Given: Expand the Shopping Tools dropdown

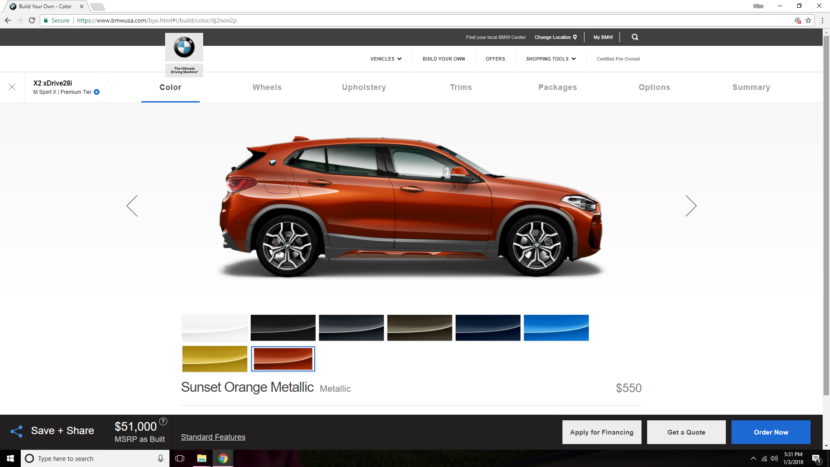Looking at the screenshot, I should coord(551,59).
